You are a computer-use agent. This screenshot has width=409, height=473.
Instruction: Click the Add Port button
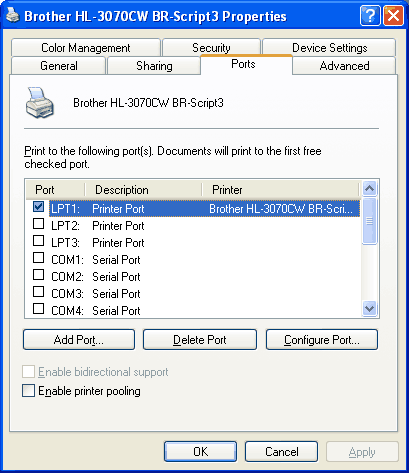(x=79, y=340)
